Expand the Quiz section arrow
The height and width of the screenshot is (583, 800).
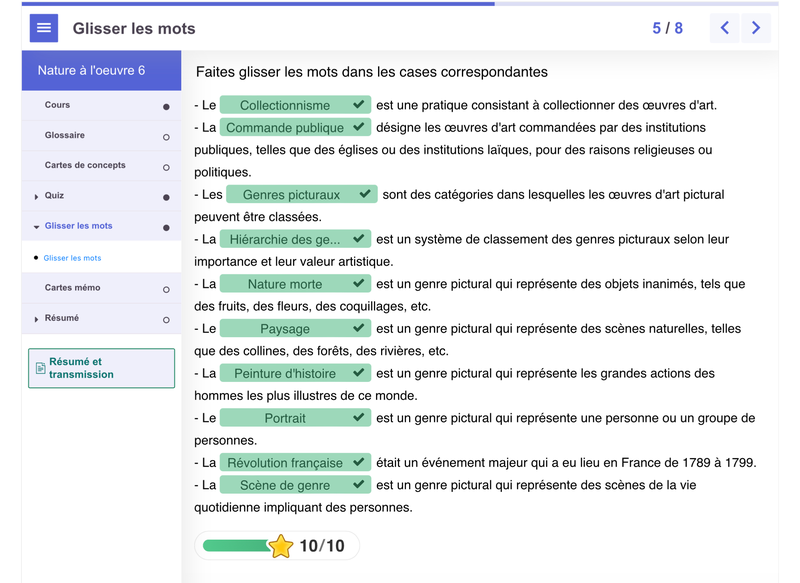pos(37,197)
